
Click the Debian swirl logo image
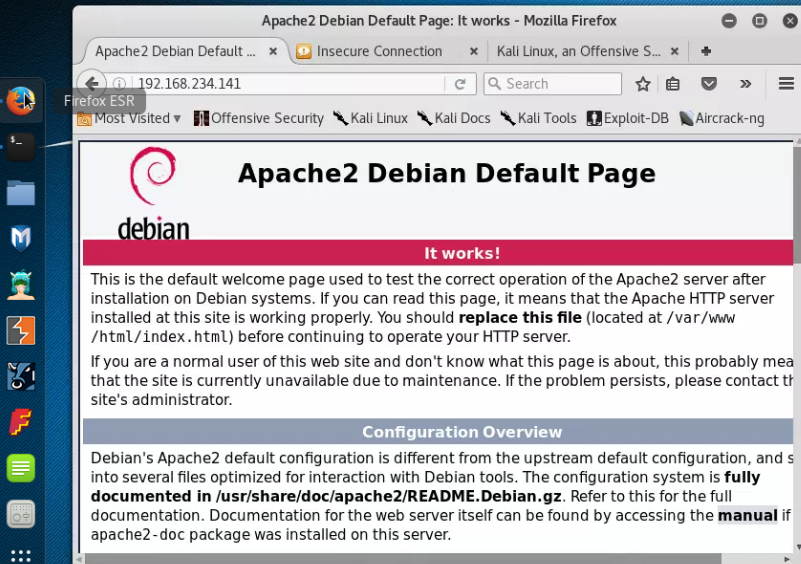coord(153,194)
